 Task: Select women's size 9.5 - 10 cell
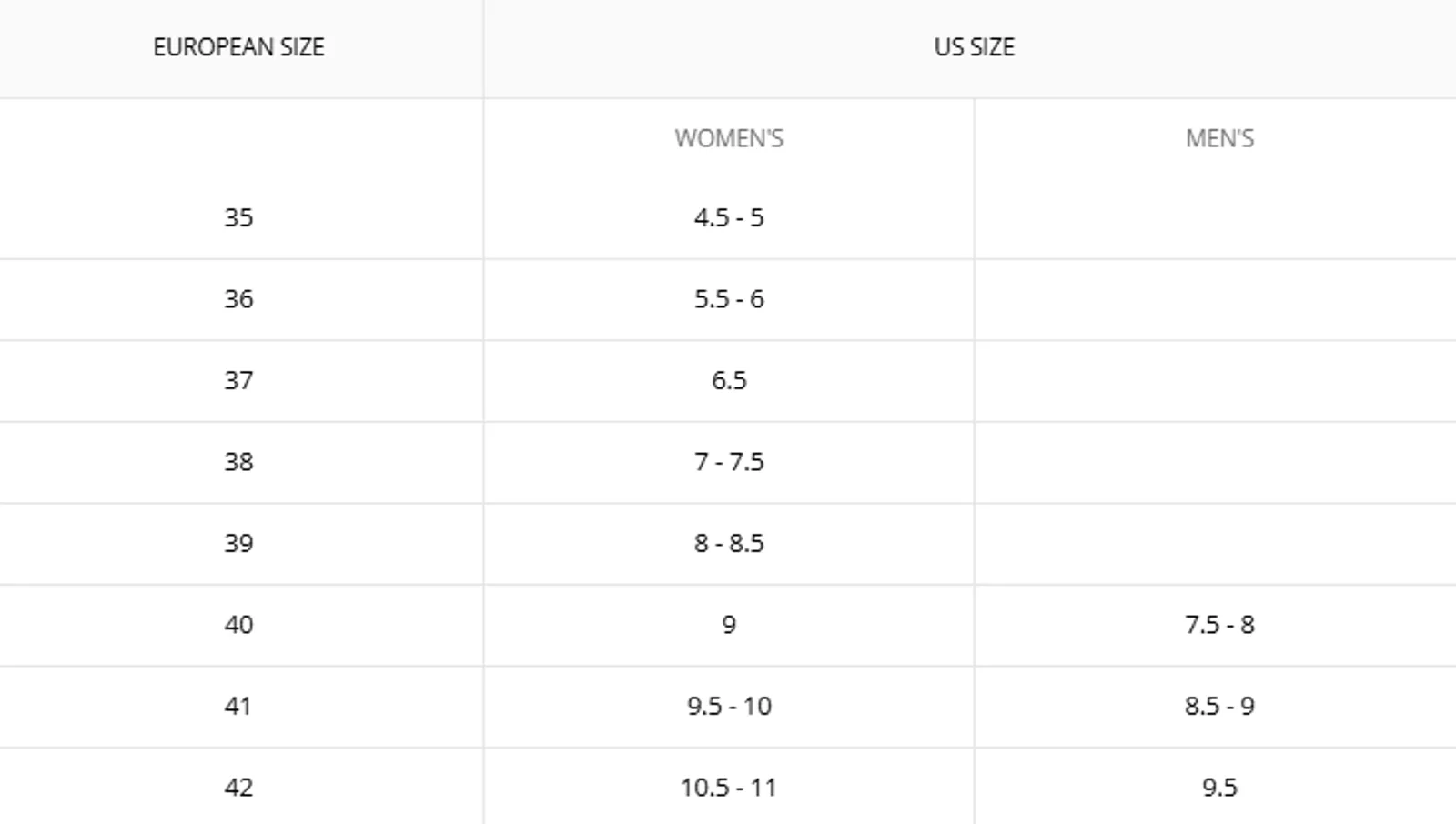[729, 707]
